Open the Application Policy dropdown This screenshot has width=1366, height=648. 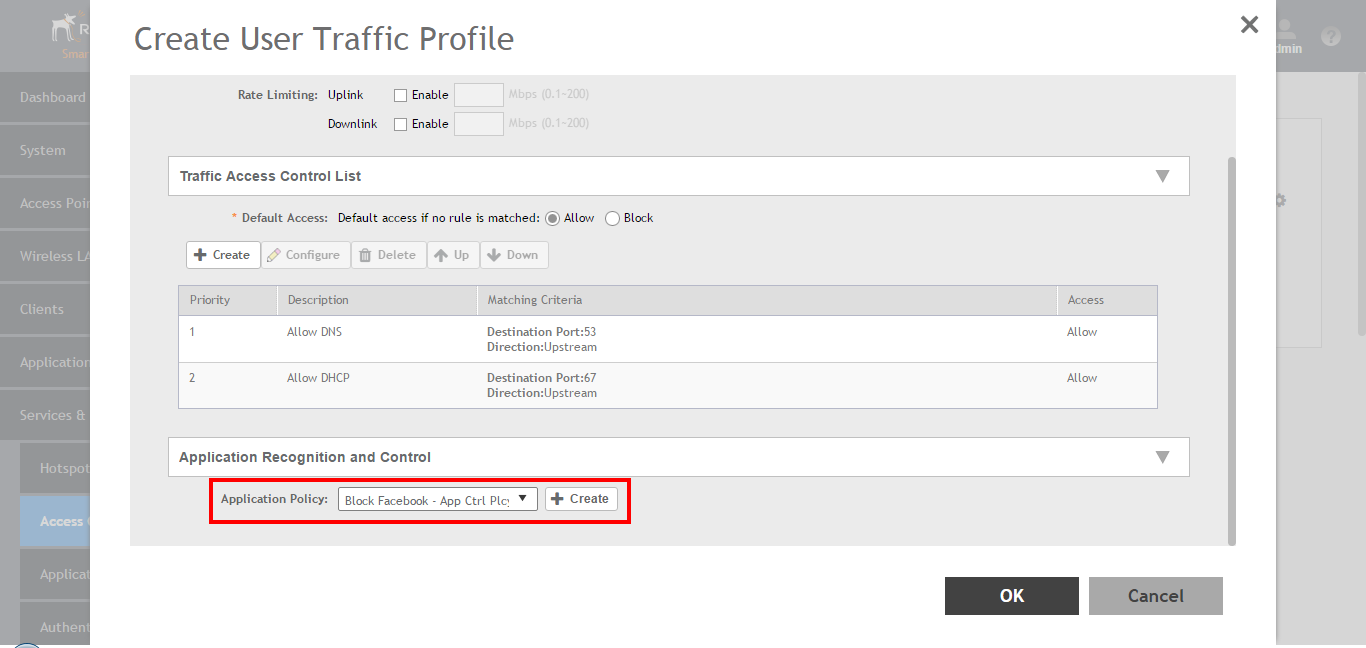437,499
